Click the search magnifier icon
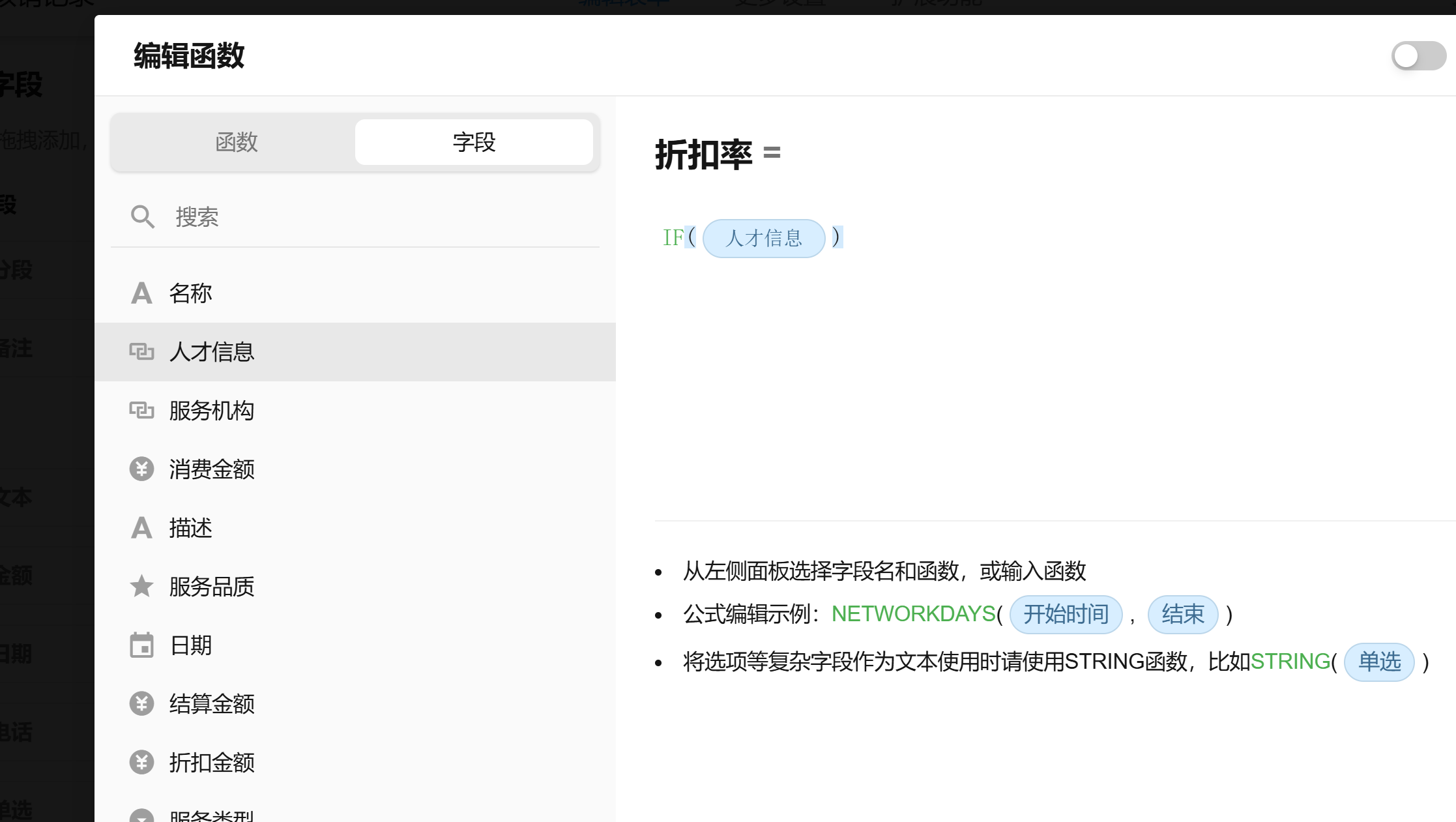 pos(142,216)
